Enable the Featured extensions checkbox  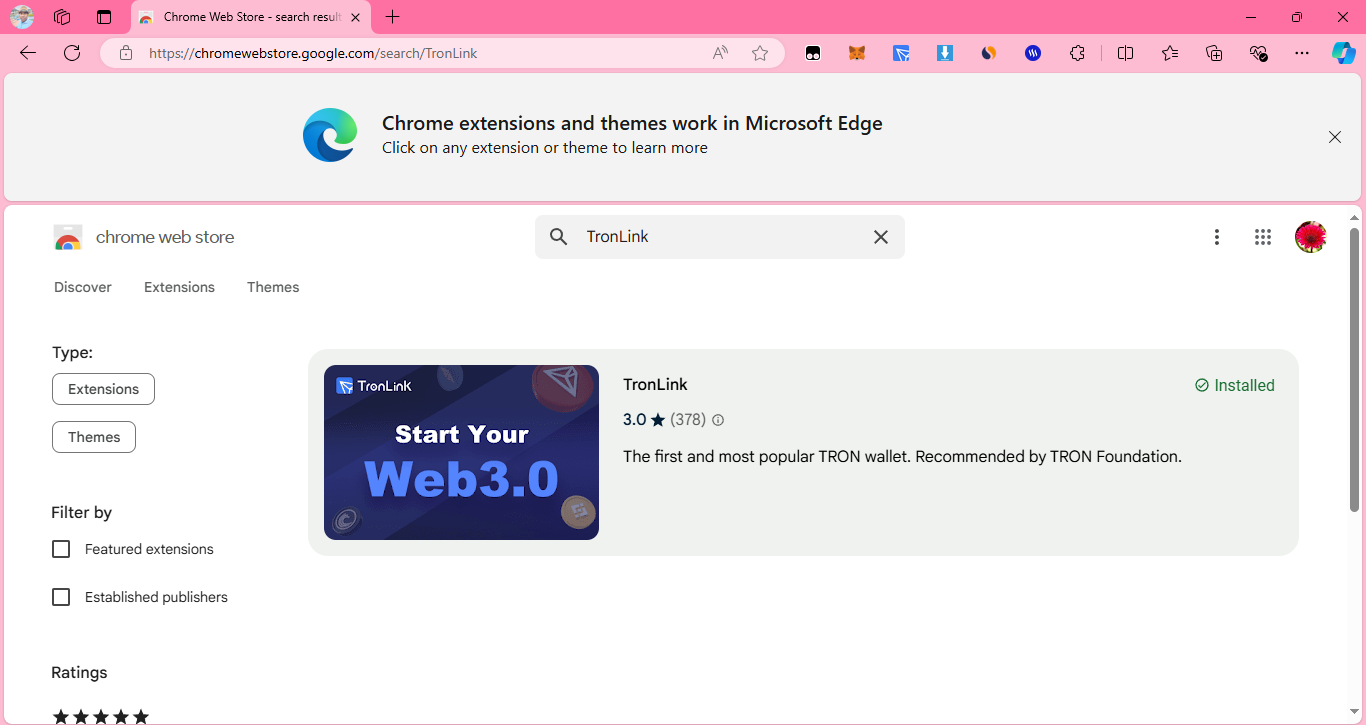tap(61, 549)
